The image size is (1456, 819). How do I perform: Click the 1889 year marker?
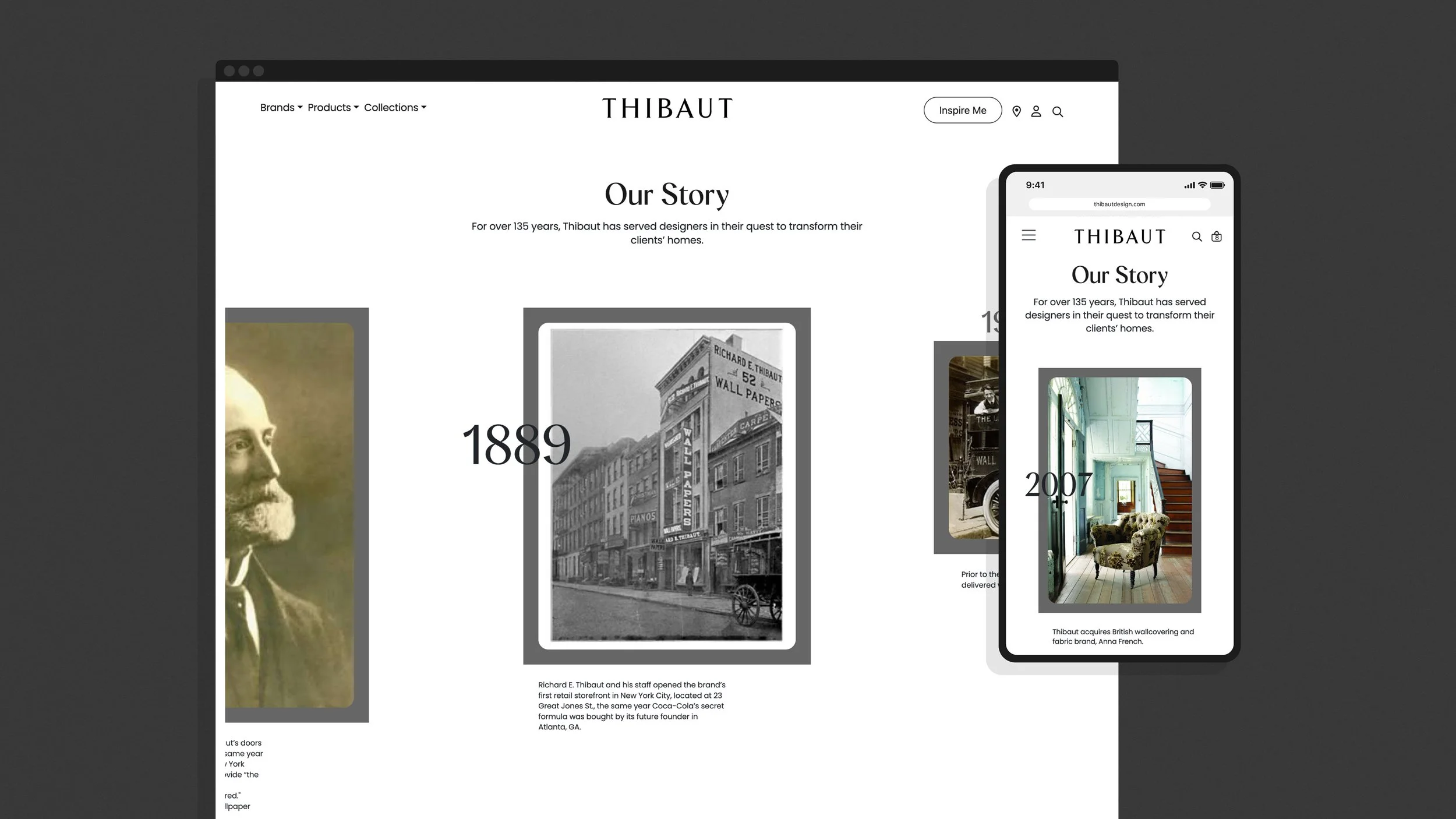pyautogui.click(x=516, y=445)
